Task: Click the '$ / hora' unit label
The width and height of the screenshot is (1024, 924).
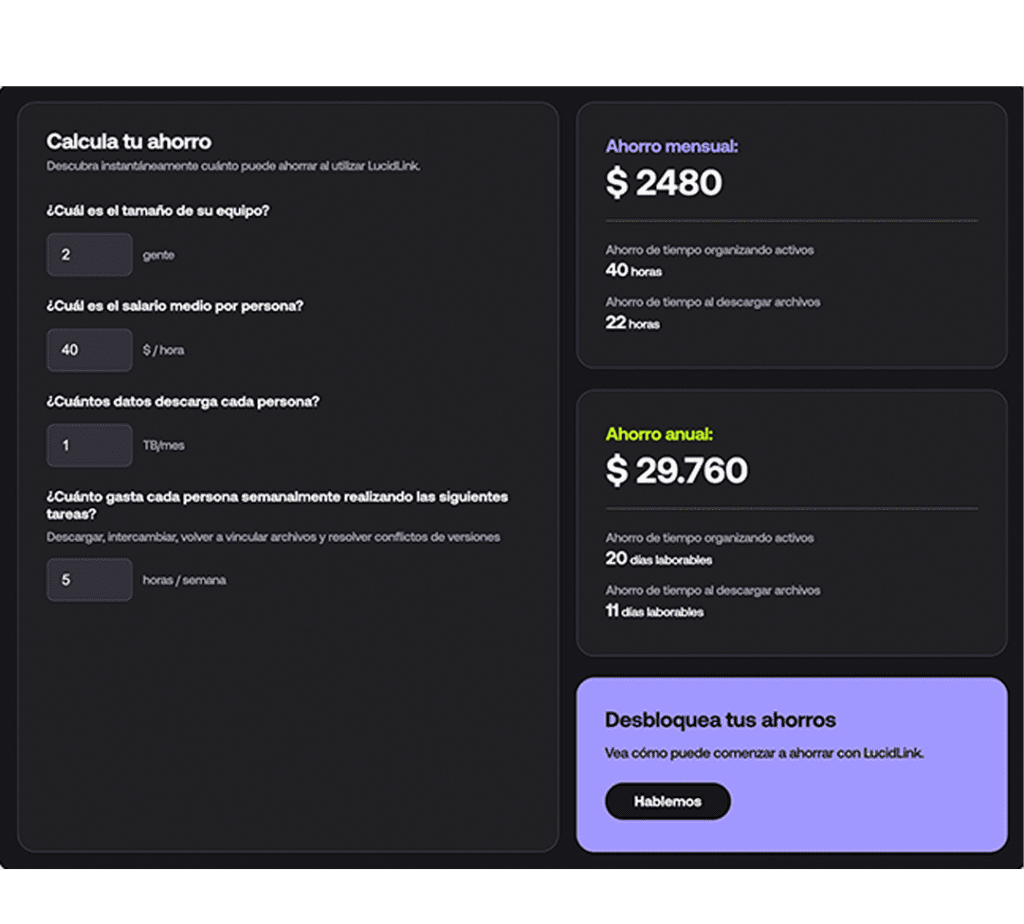Action: tap(163, 351)
